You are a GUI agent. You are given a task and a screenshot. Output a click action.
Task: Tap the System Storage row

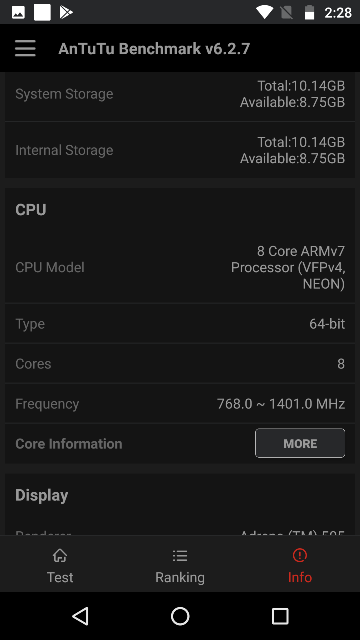(180, 94)
